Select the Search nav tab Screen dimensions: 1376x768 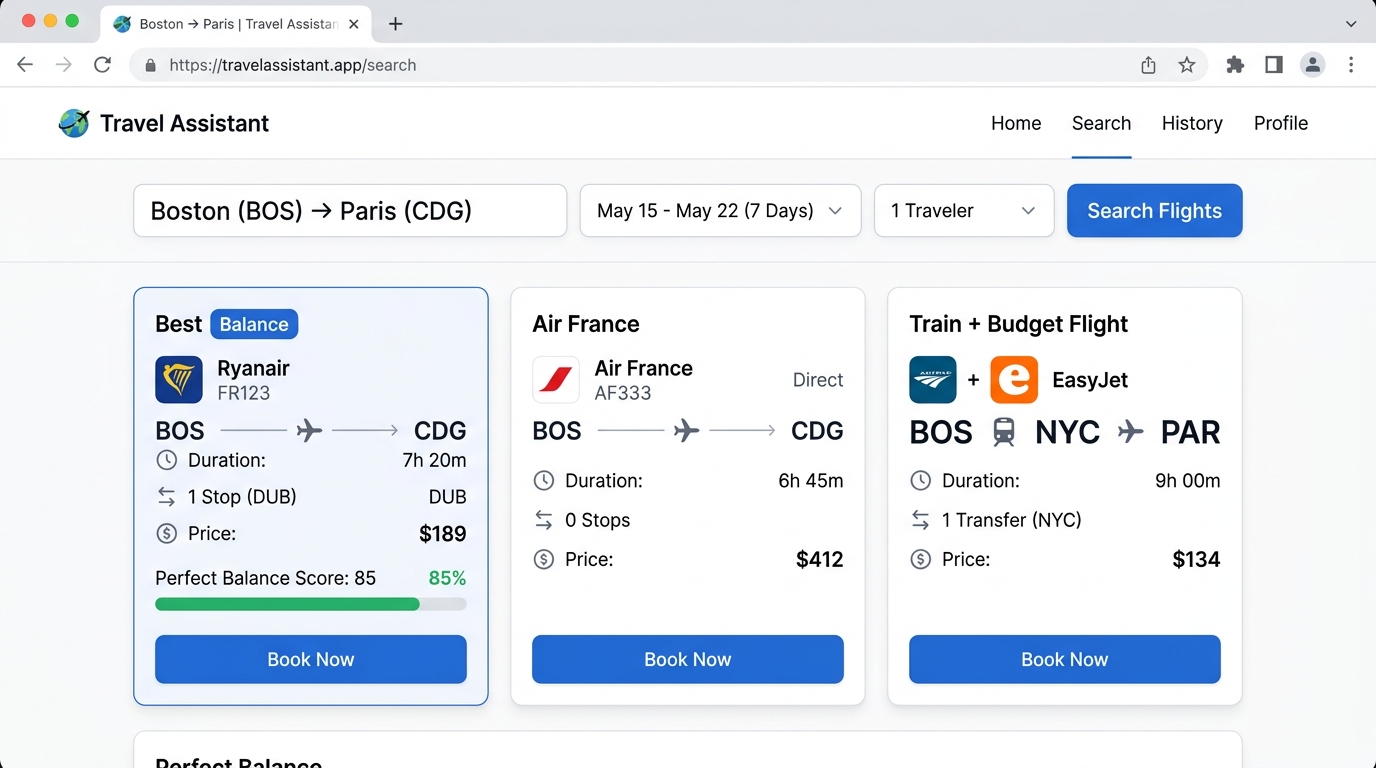click(1101, 123)
